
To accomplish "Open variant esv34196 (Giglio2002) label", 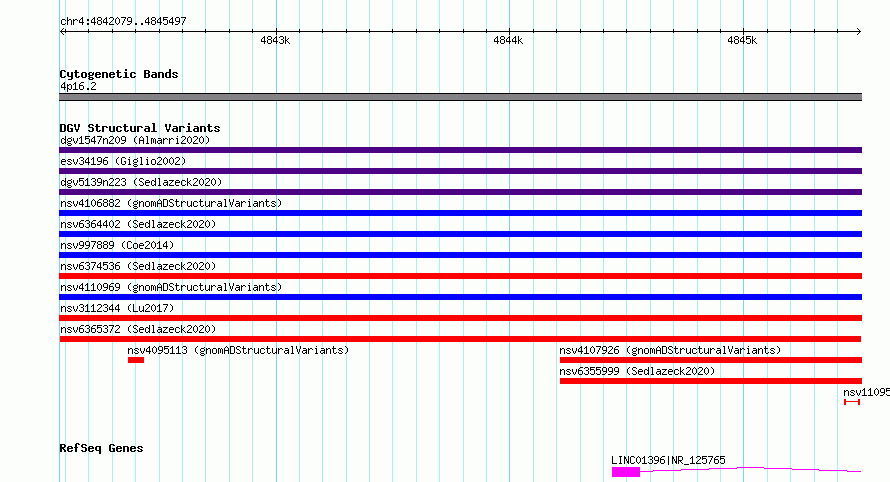I will click(123, 161).
